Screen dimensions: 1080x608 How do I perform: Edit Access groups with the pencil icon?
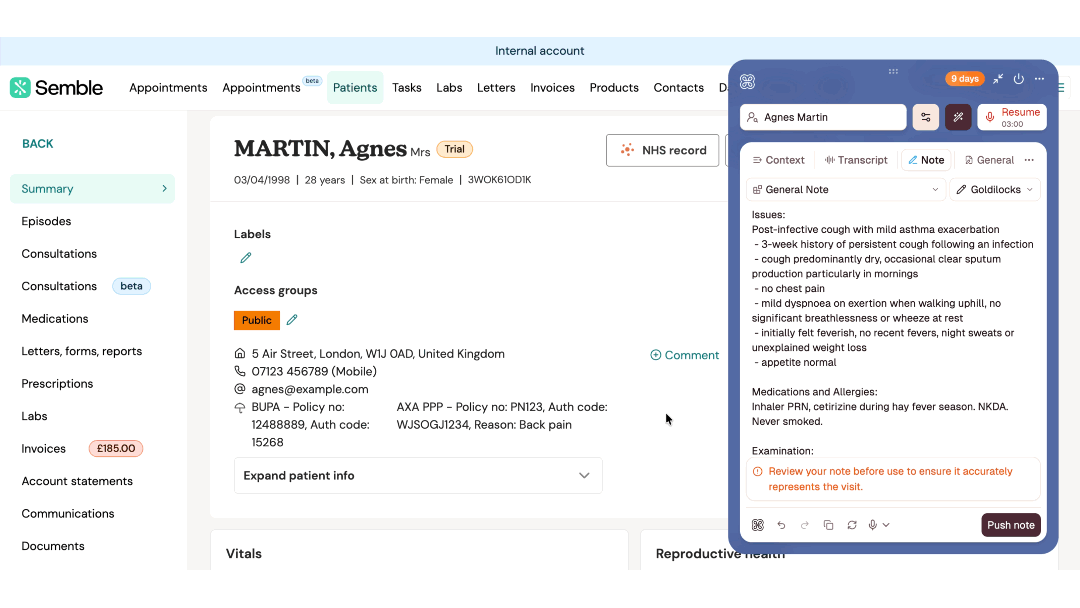tap(292, 319)
